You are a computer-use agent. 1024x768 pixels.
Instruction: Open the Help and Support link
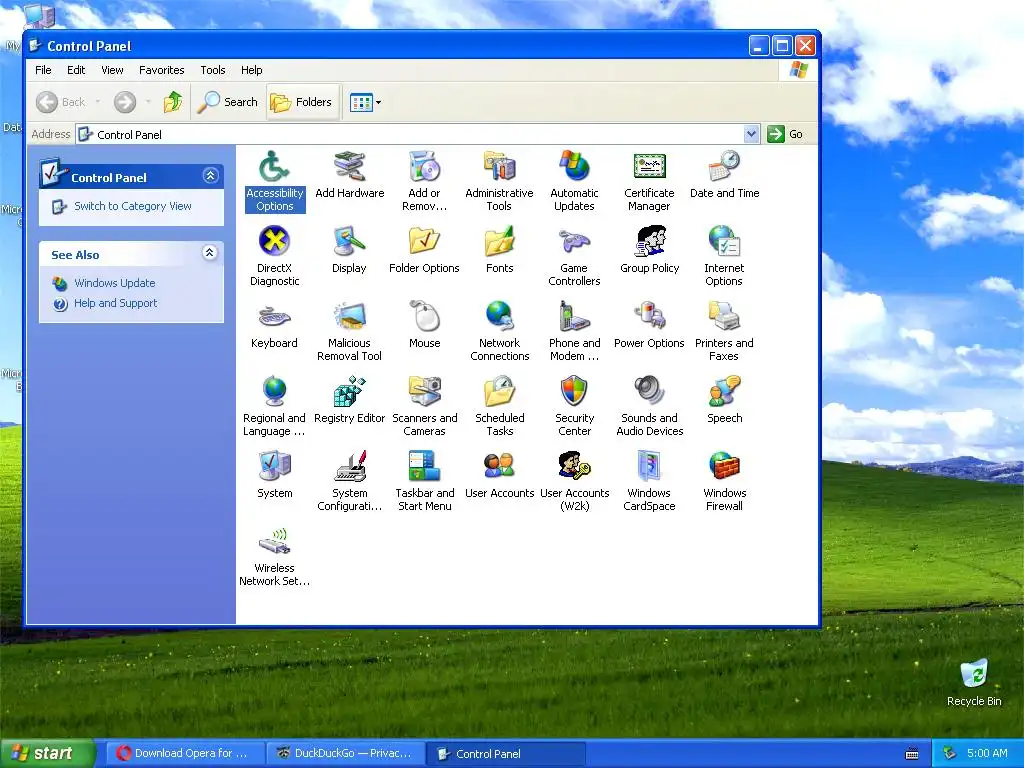coord(116,303)
